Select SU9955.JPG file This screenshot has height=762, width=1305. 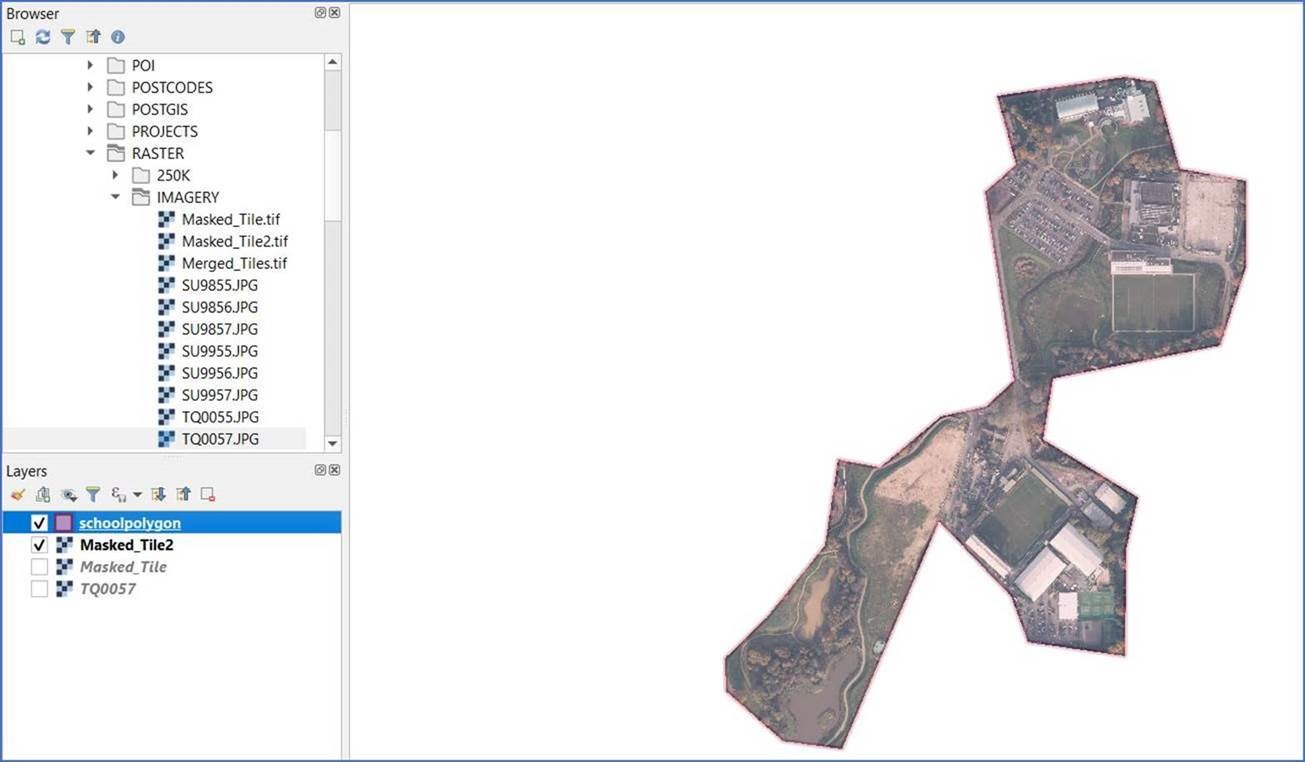(x=220, y=351)
